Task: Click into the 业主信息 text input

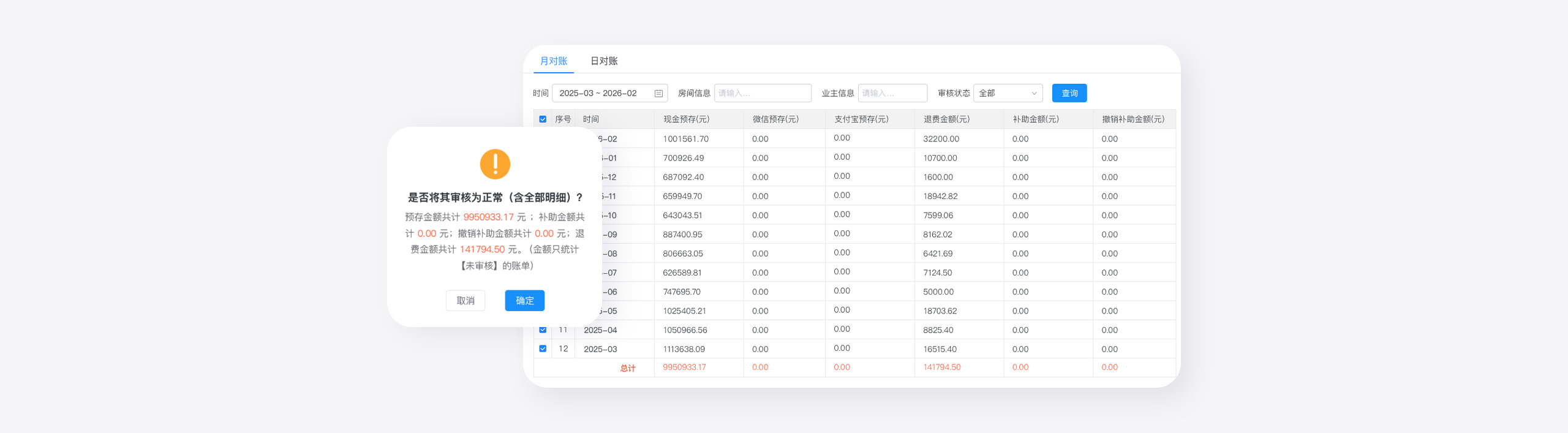Action: click(892, 93)
